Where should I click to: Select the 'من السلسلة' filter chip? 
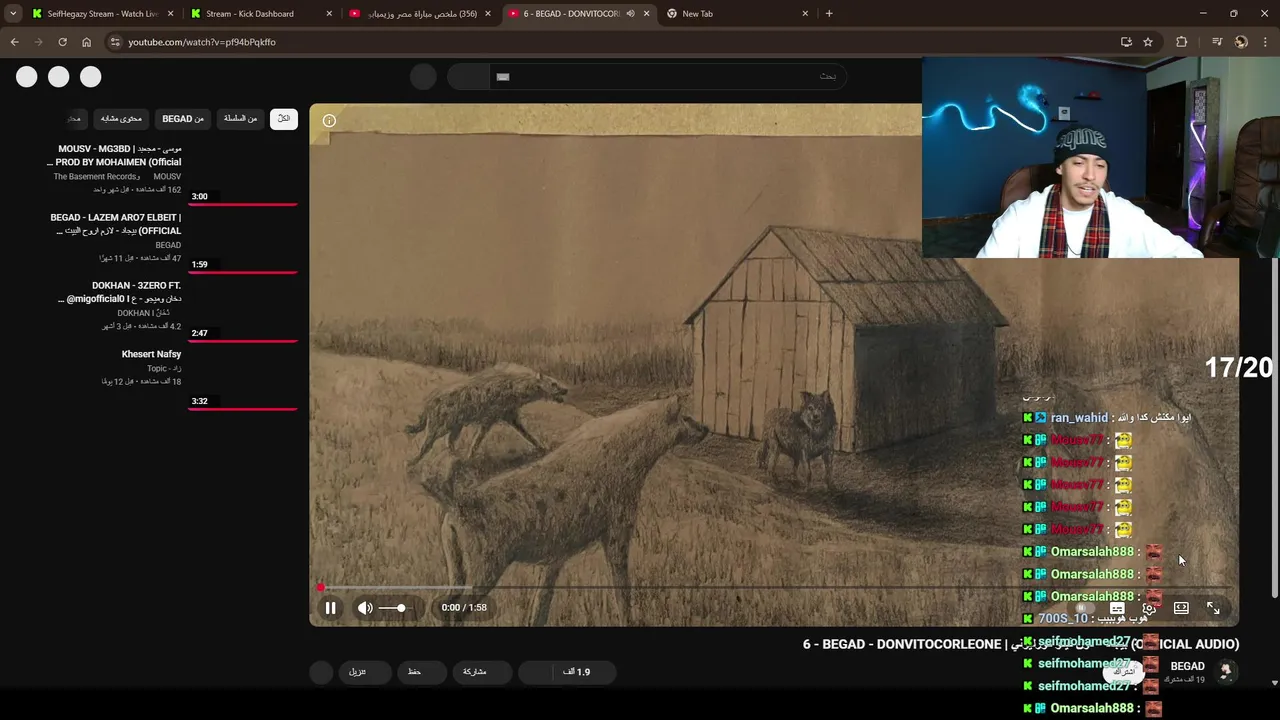point(240,119)
